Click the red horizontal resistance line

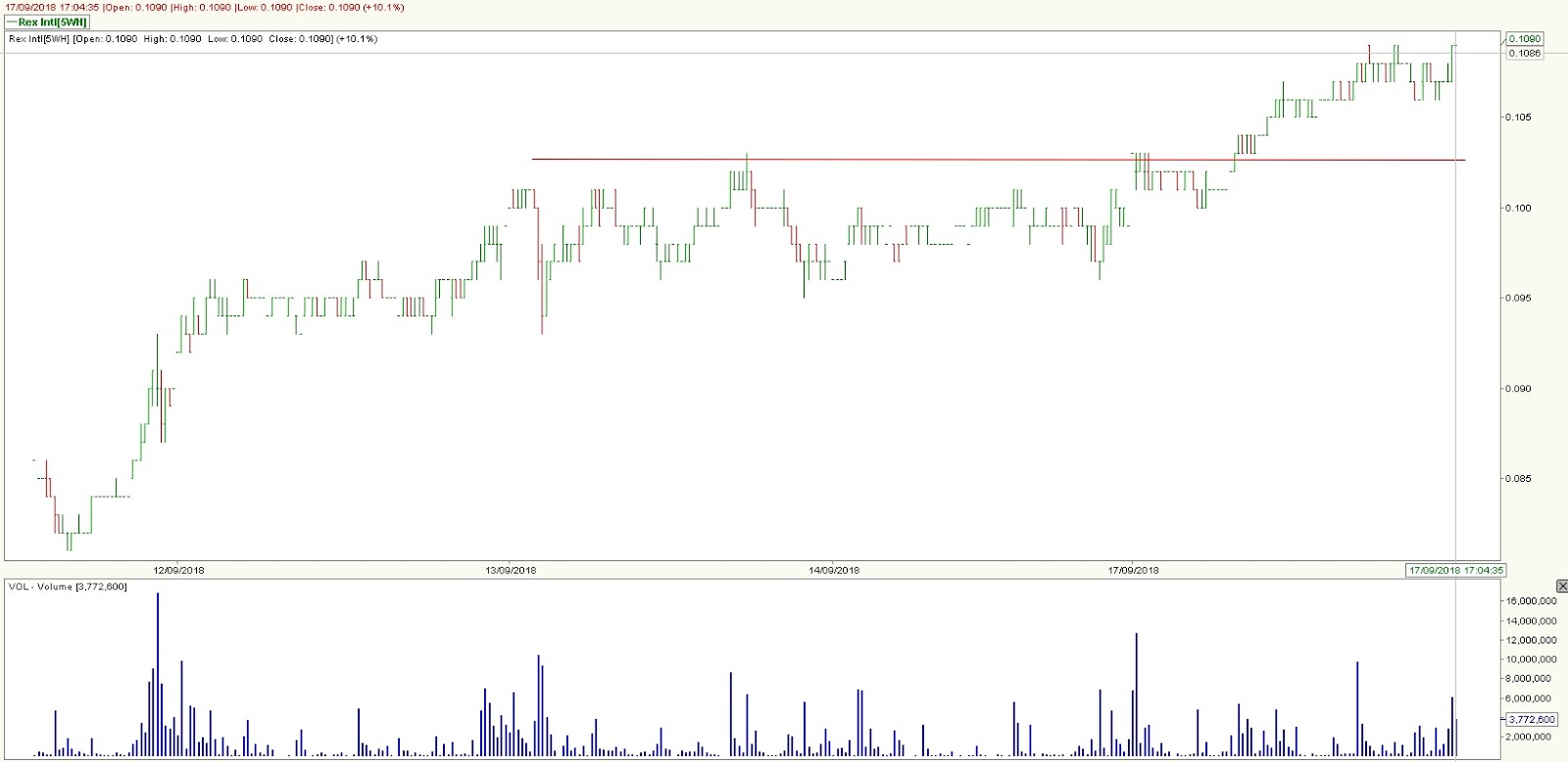coord(999,159)
